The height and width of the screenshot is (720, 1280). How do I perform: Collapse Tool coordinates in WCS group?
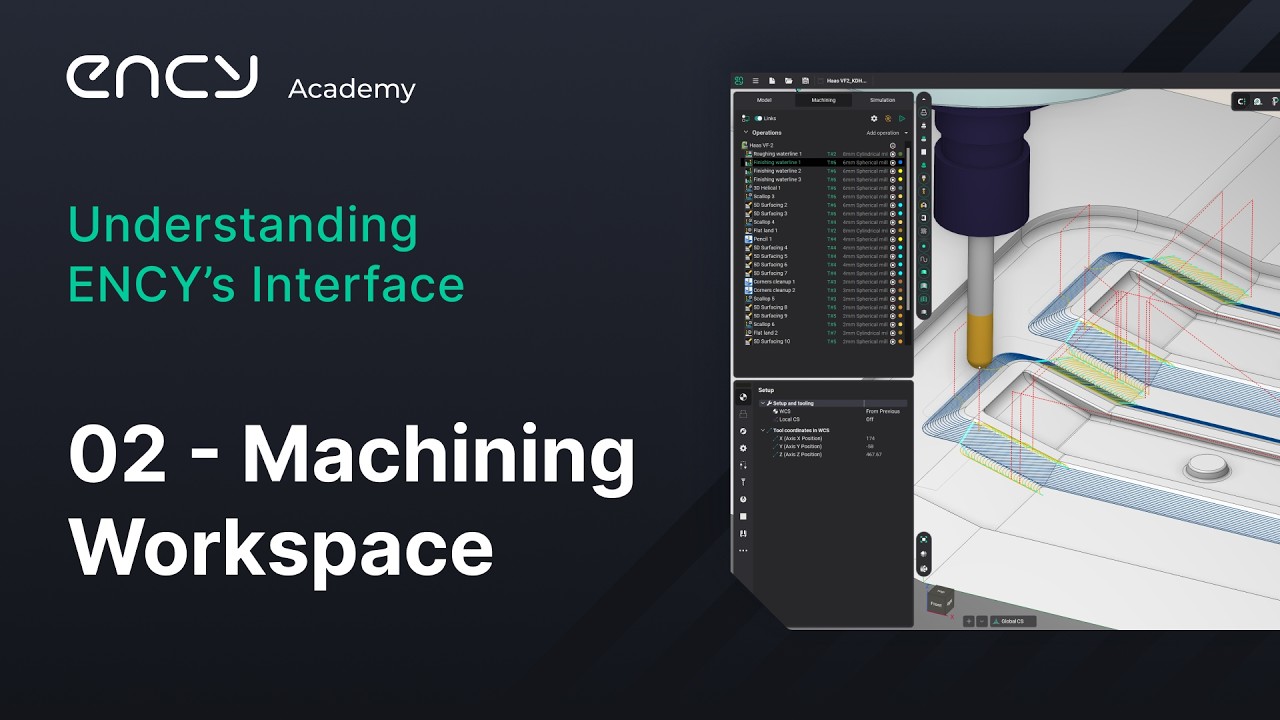click(x=762, y=430)
